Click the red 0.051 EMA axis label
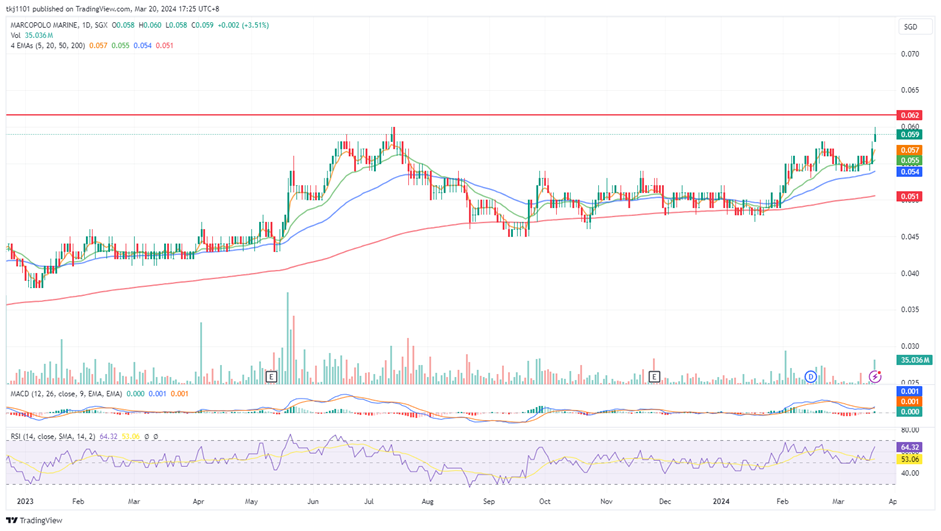 [x=910, y=197]
